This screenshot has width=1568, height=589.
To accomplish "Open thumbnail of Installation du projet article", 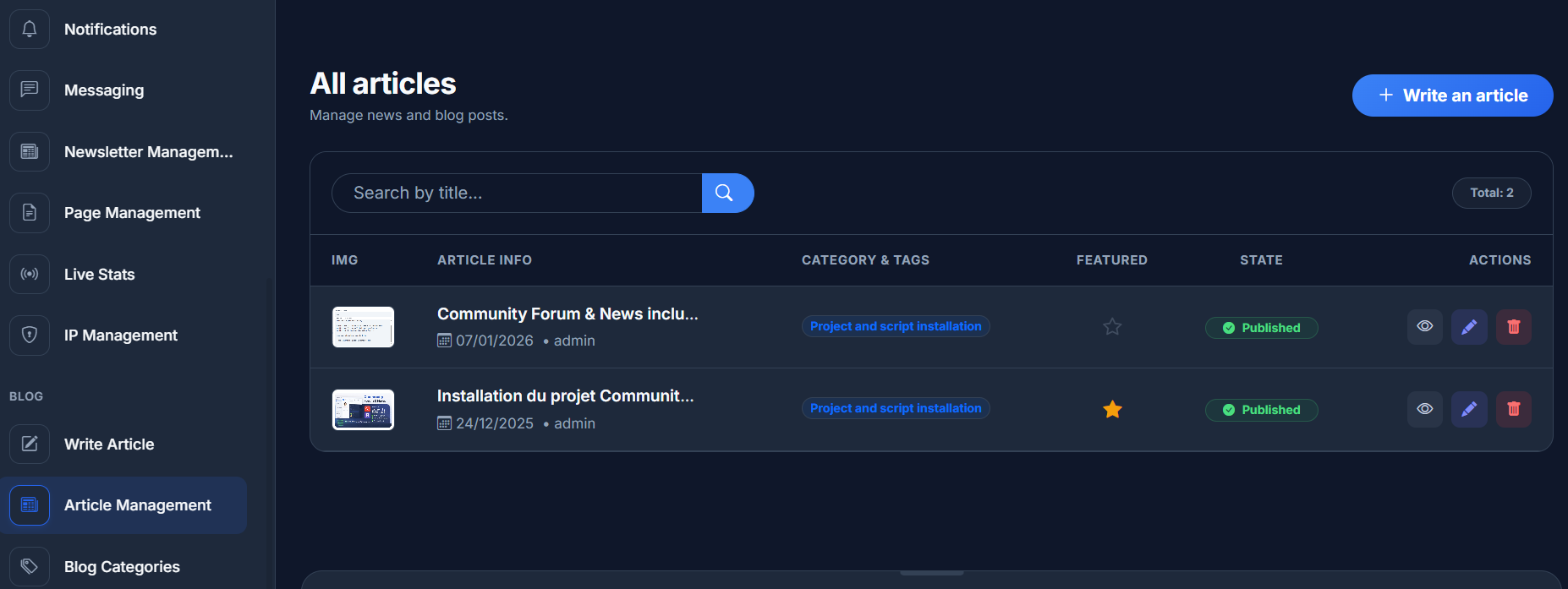I will click(363, 410).
